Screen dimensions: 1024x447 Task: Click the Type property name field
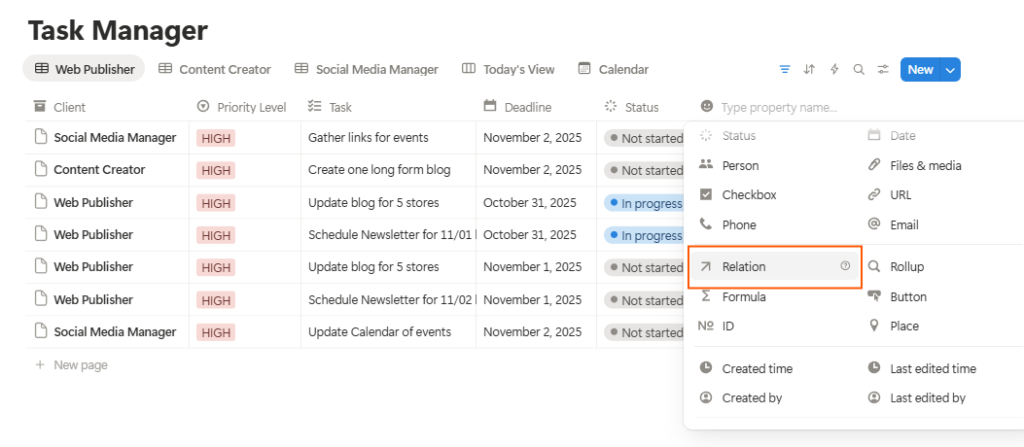(780, 107)
